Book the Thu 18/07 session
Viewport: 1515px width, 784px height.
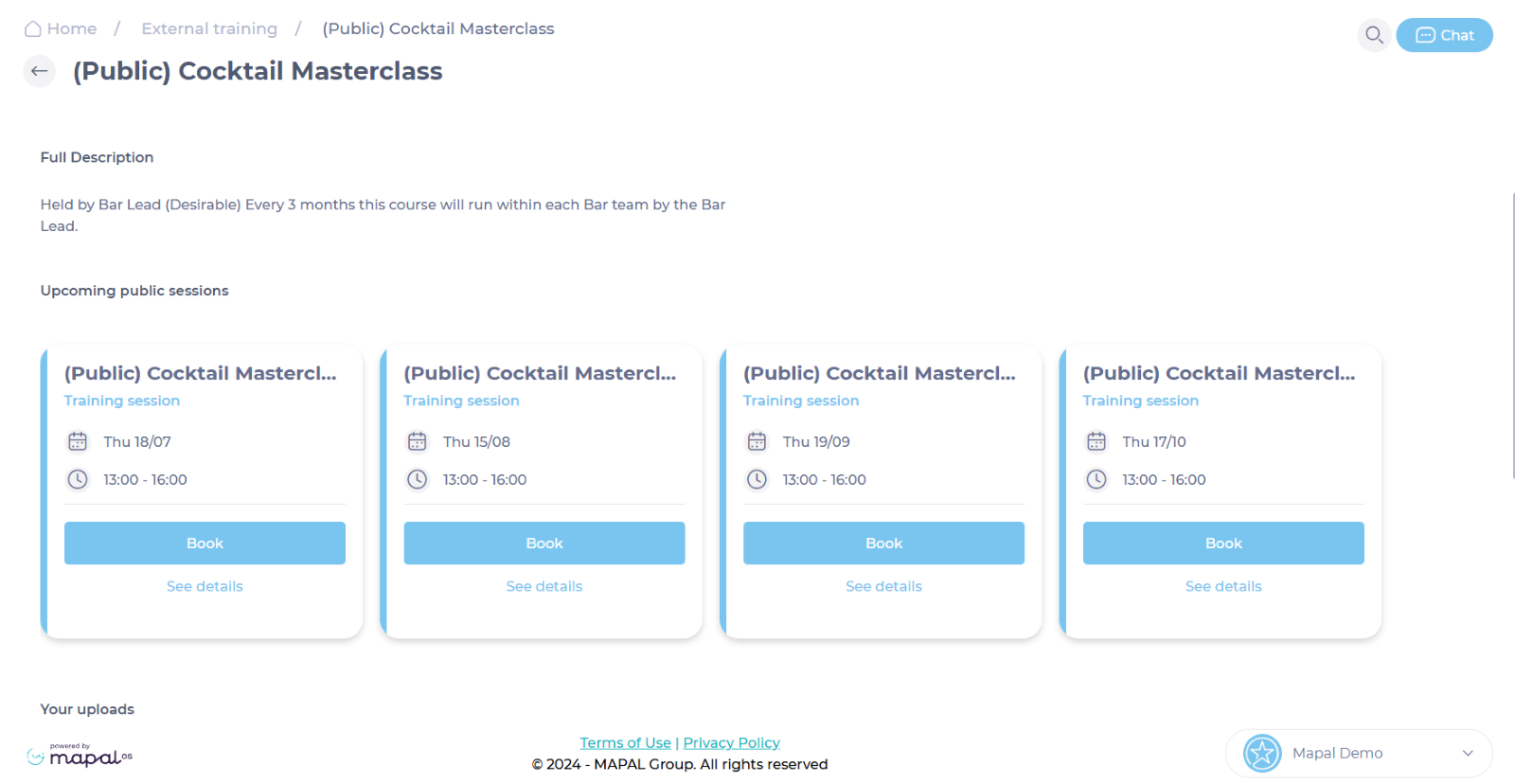205,543
